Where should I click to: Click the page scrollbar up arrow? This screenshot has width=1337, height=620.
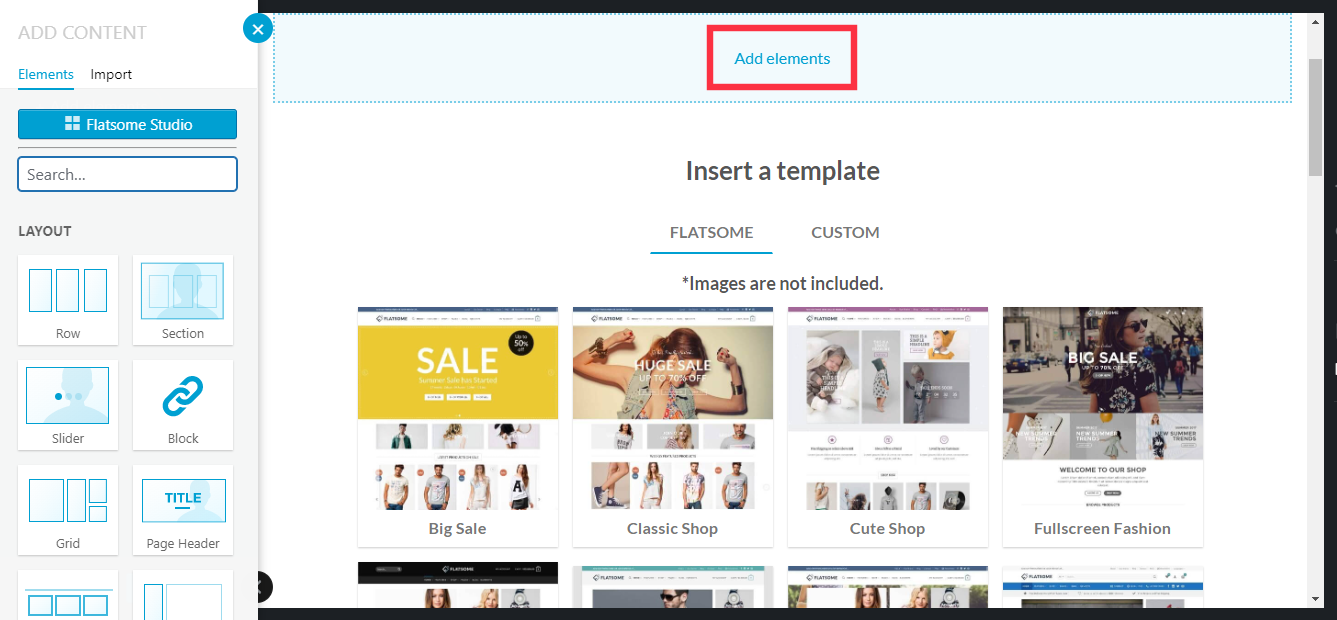click(x=1315, y=22)
